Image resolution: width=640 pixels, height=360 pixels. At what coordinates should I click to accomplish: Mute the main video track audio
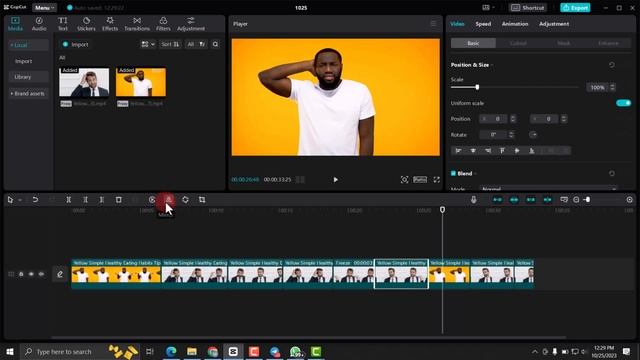pos(41,274)
